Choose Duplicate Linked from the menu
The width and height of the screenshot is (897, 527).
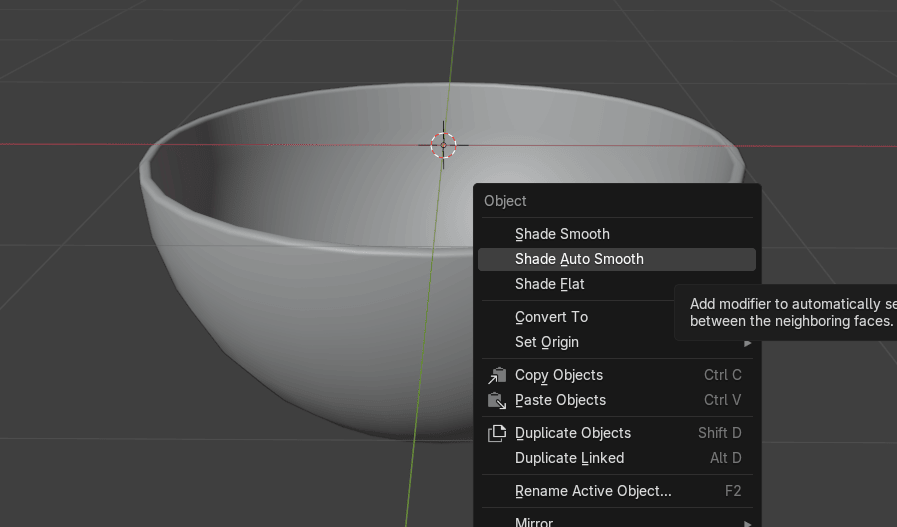pos(569,458)
